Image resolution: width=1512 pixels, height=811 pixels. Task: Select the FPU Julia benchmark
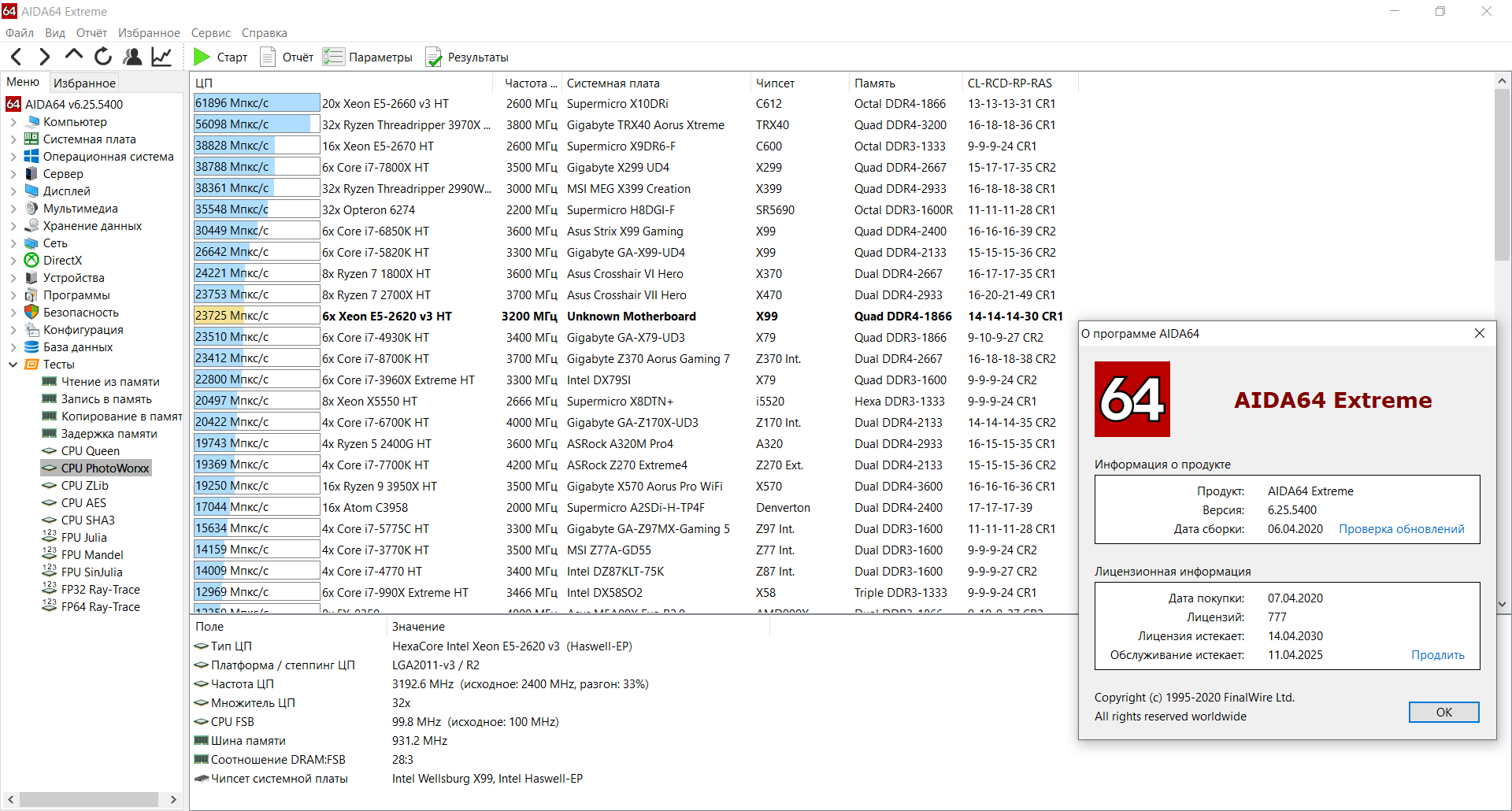point(84,538)
